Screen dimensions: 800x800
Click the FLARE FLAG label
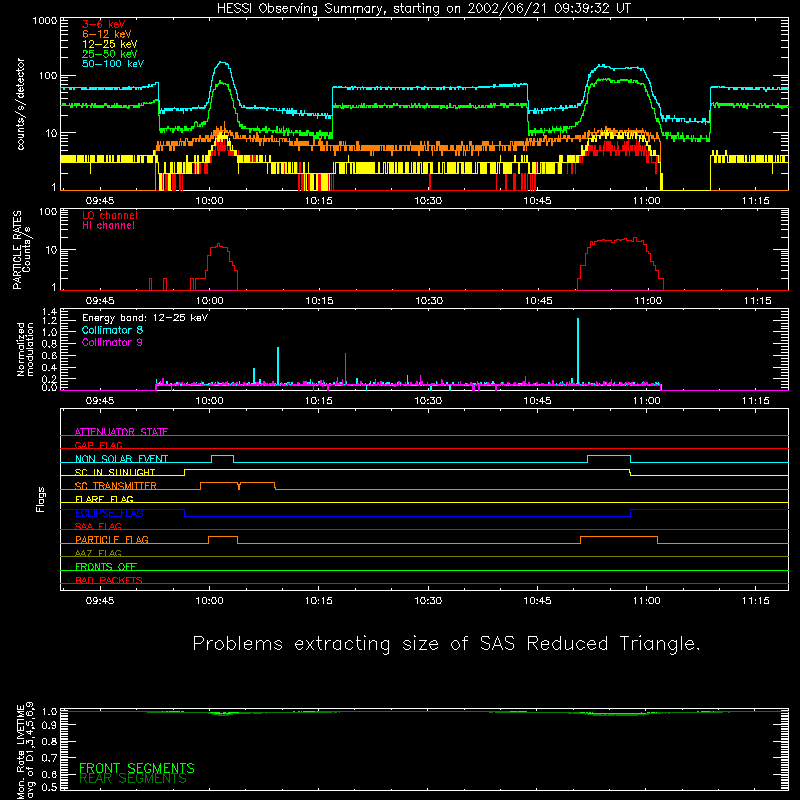coord(104,499)
